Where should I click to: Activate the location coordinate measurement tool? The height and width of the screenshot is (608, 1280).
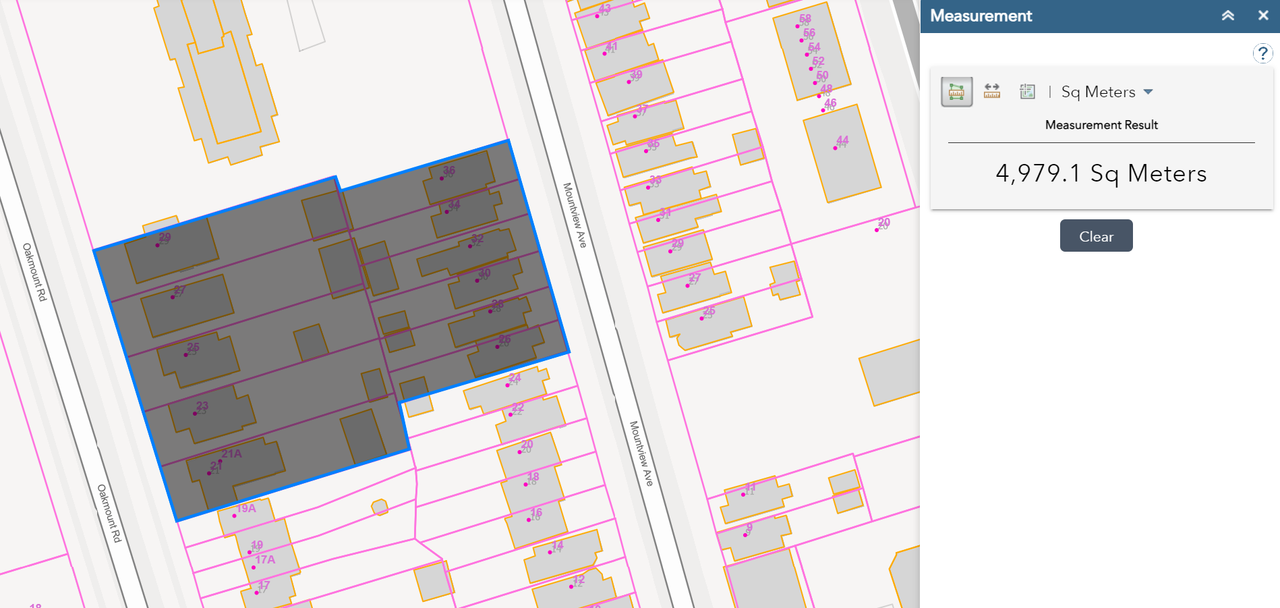1027,92
